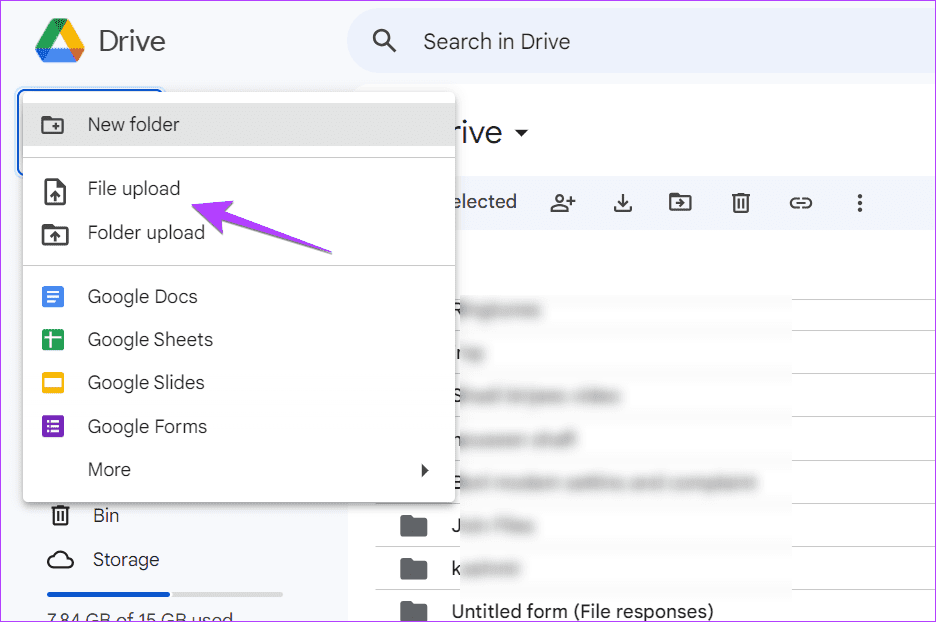This screenshot has height=622, width=936.
Task: Click the download icon above the file list
Action: pyautogui.click(x=622, y=202)
